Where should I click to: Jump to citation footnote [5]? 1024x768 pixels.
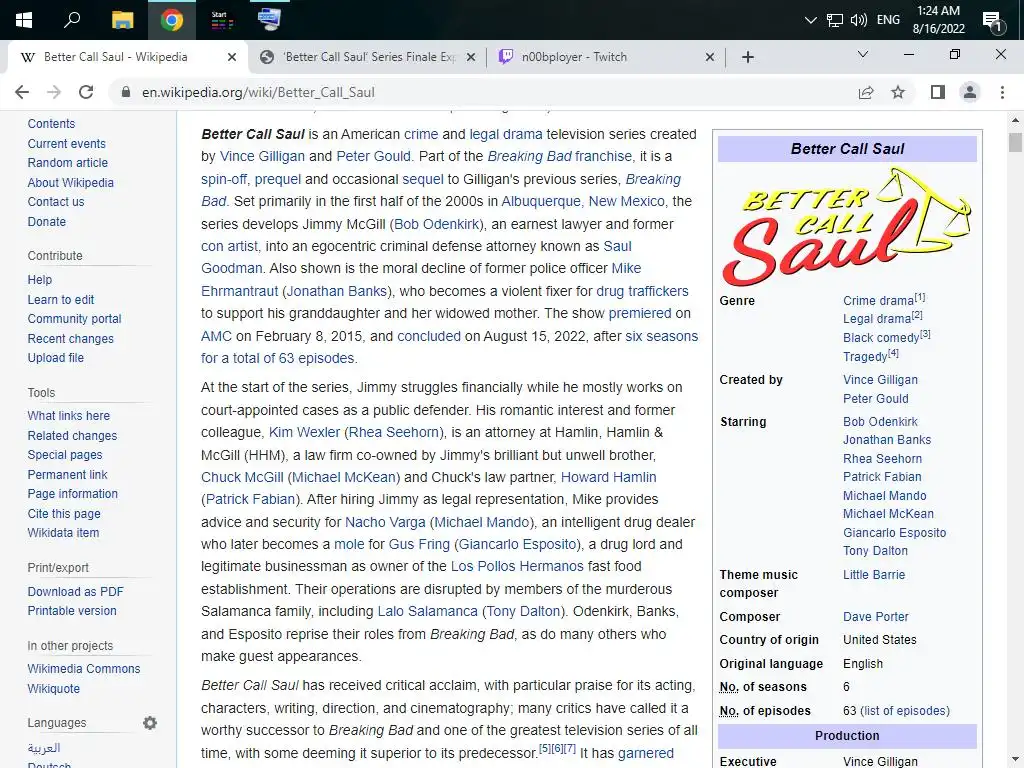pyautogui.click(x=544, y=748)
